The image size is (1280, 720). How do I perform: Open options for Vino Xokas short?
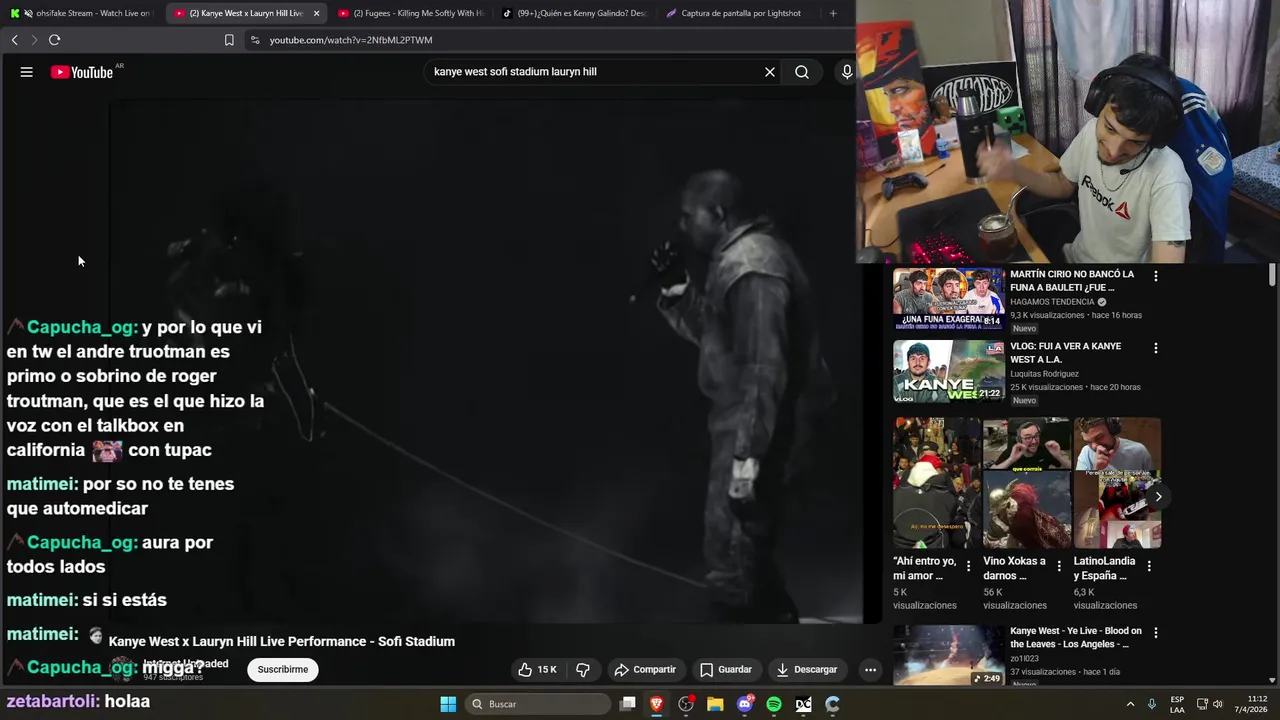coord(1059,566)
